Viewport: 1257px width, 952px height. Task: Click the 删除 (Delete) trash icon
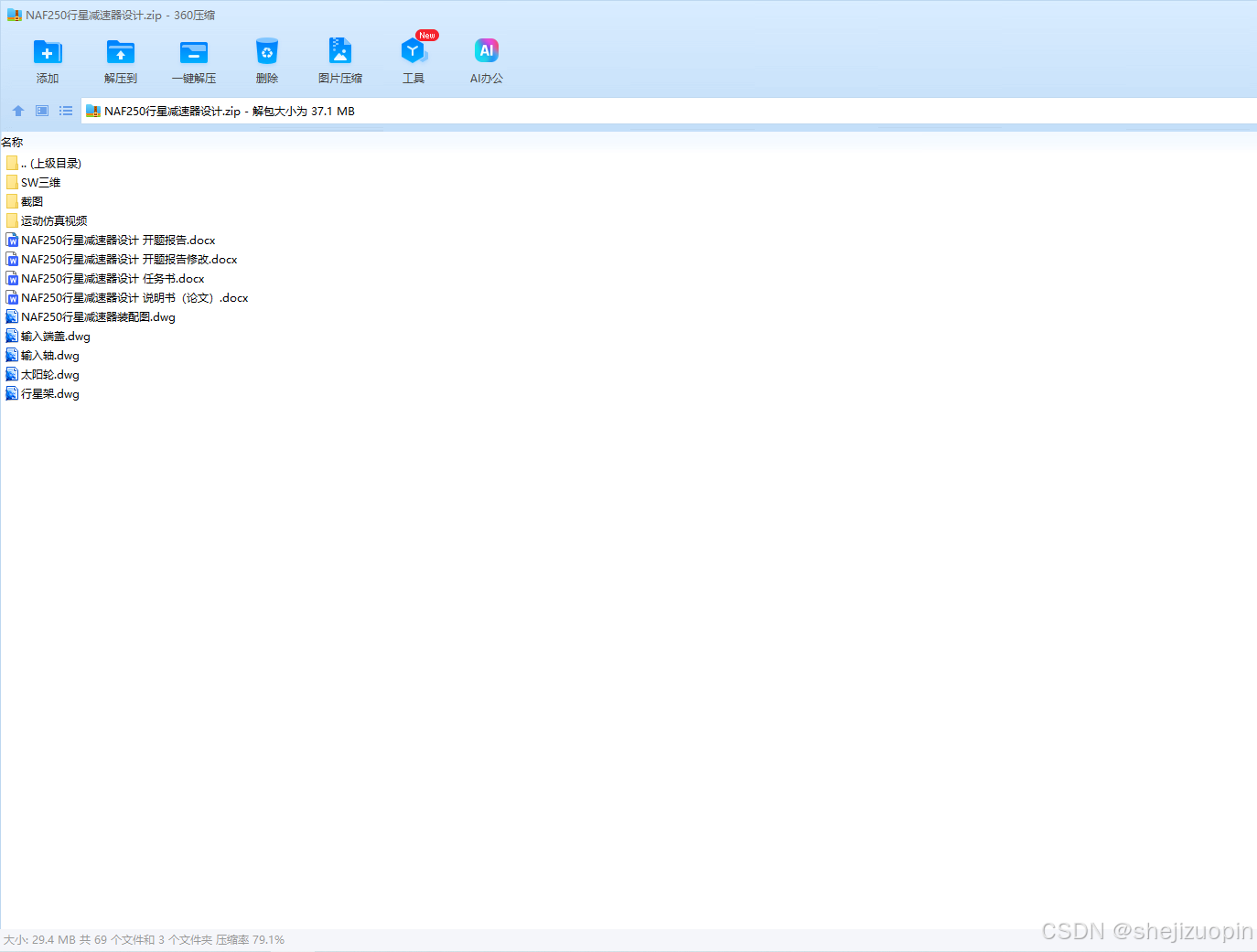(x=267, y=51)
